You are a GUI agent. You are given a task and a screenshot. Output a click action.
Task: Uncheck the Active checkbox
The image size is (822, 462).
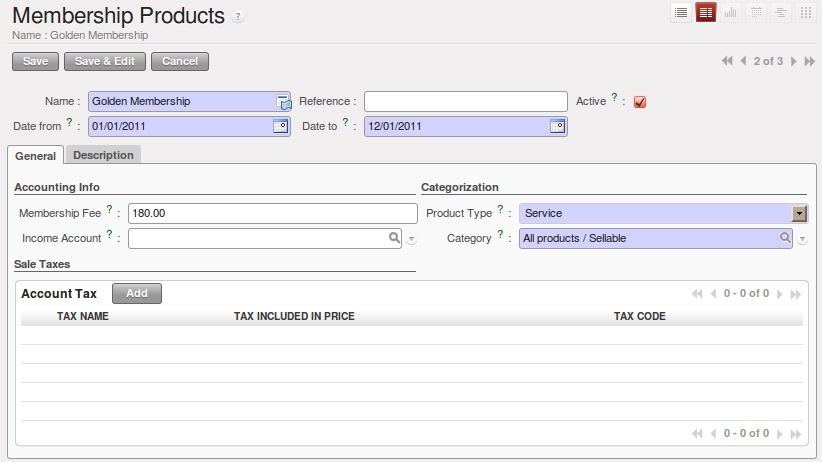pos(640,102)
